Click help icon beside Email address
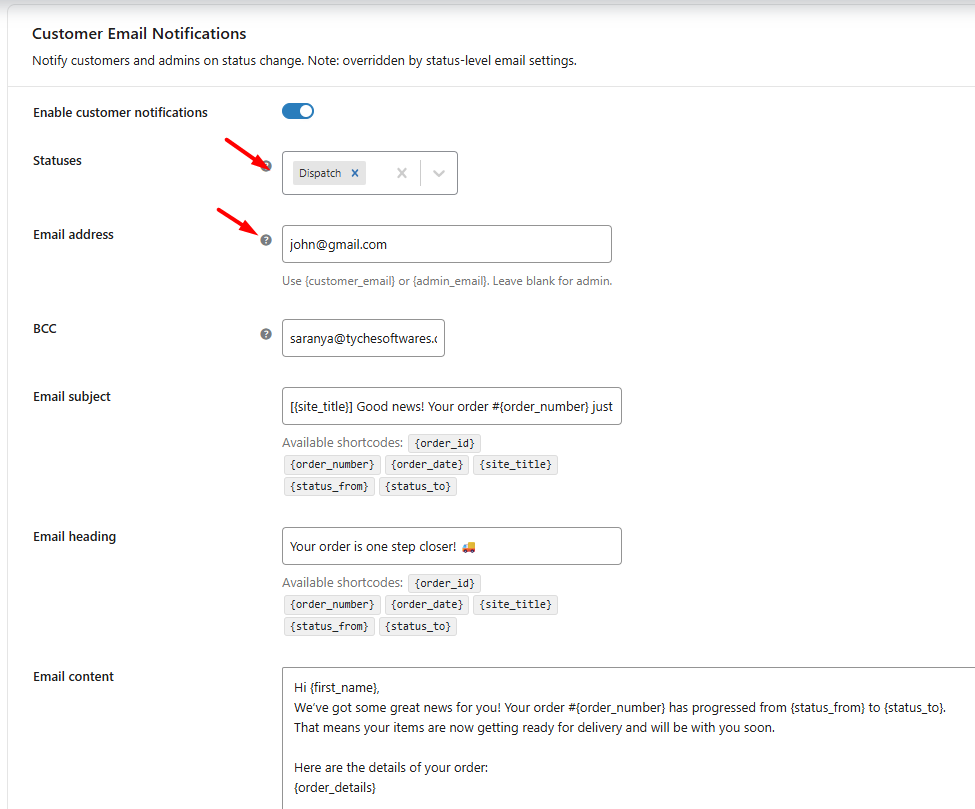 coord(266,240)
